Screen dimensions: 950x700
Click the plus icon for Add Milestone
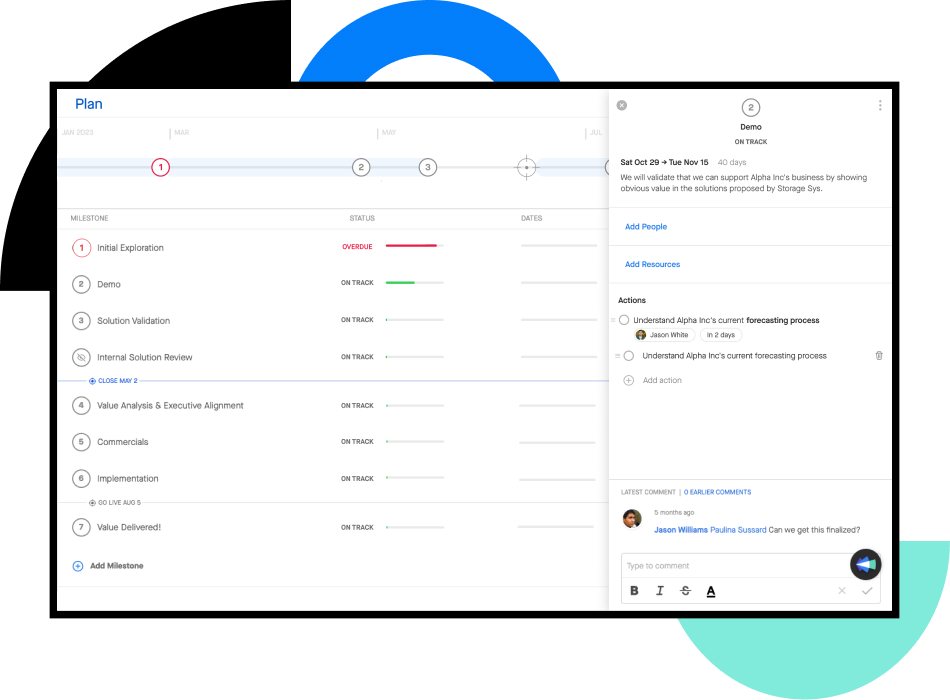[x=78, y=566]
